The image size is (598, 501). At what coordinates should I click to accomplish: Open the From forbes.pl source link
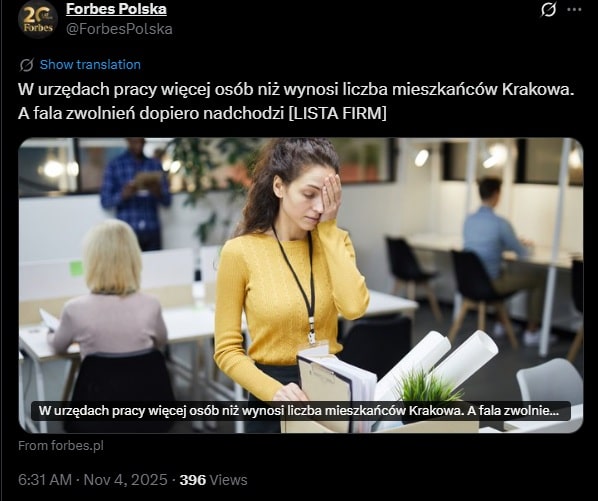[x=61, y=445]
